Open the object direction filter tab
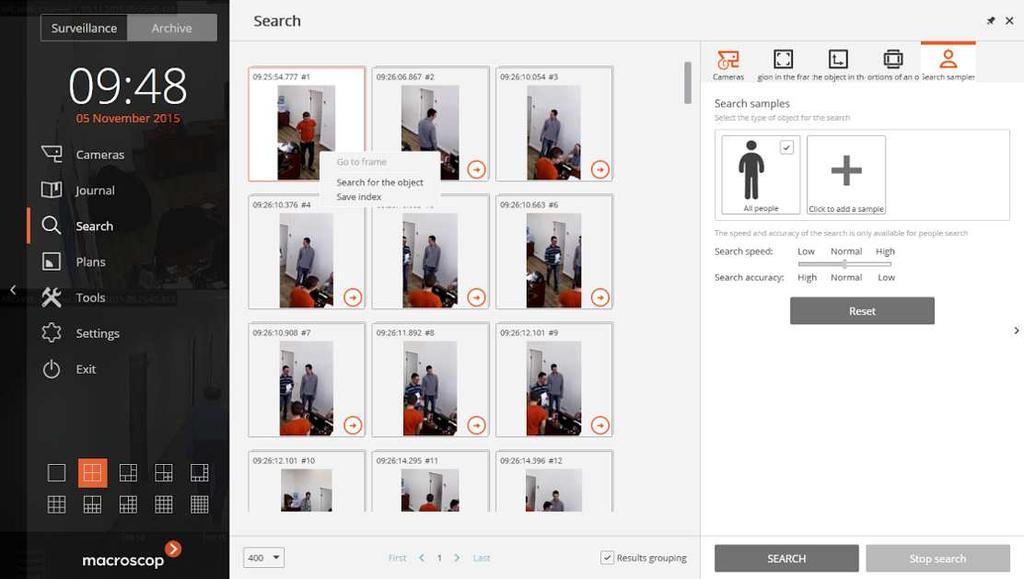This screenshot has width=1024, height=579. coord(838,65)
